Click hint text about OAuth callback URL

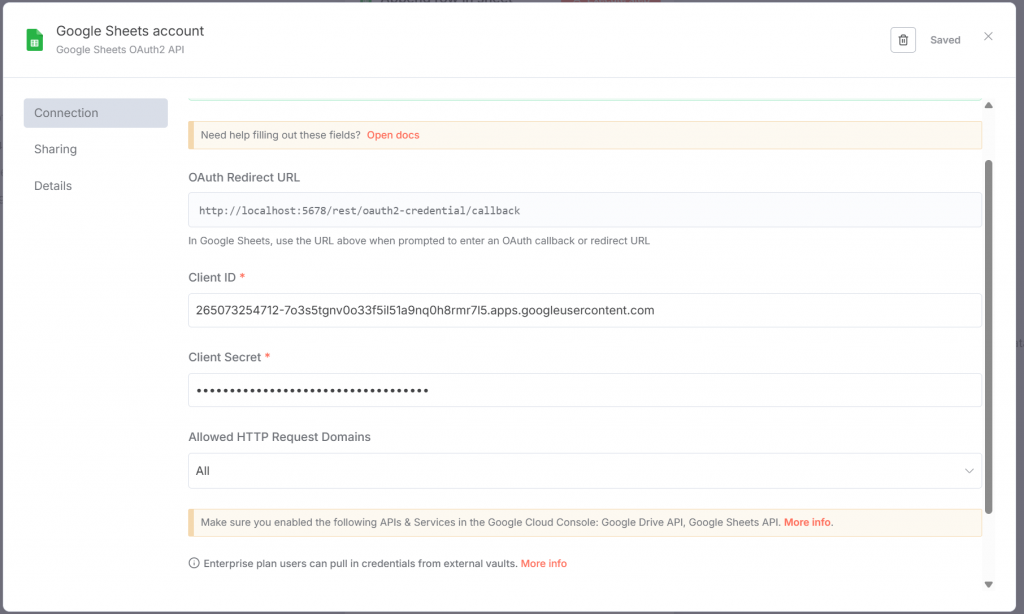419,240
